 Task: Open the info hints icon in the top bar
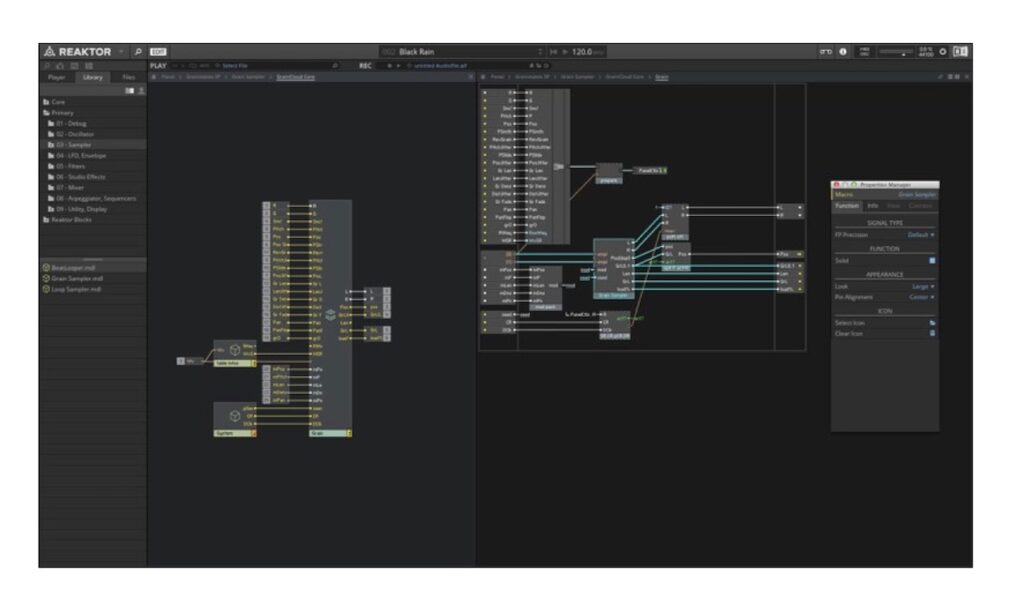tap(843, 52)
